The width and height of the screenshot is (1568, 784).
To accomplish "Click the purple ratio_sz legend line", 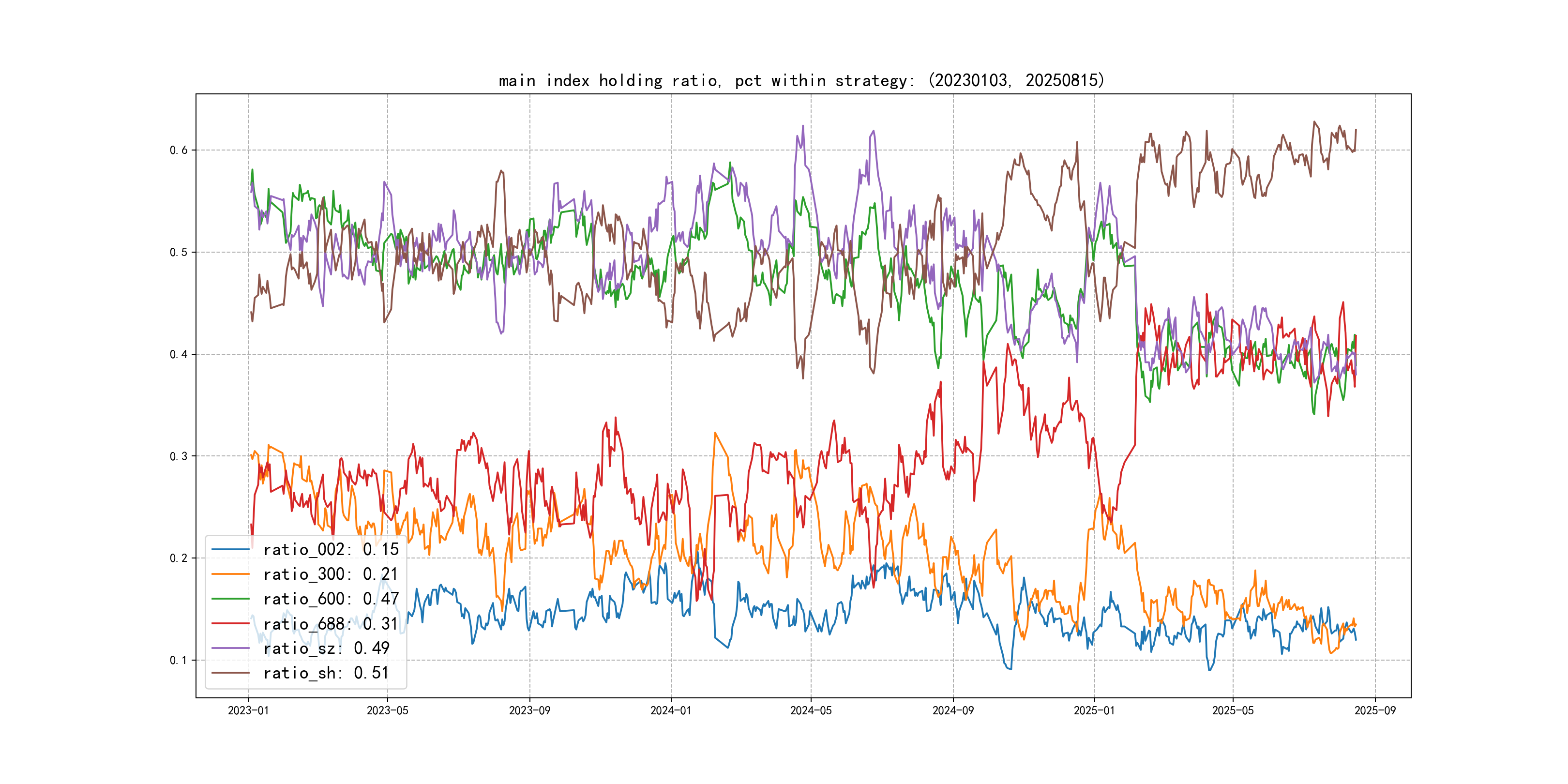I will click(230, 648).
